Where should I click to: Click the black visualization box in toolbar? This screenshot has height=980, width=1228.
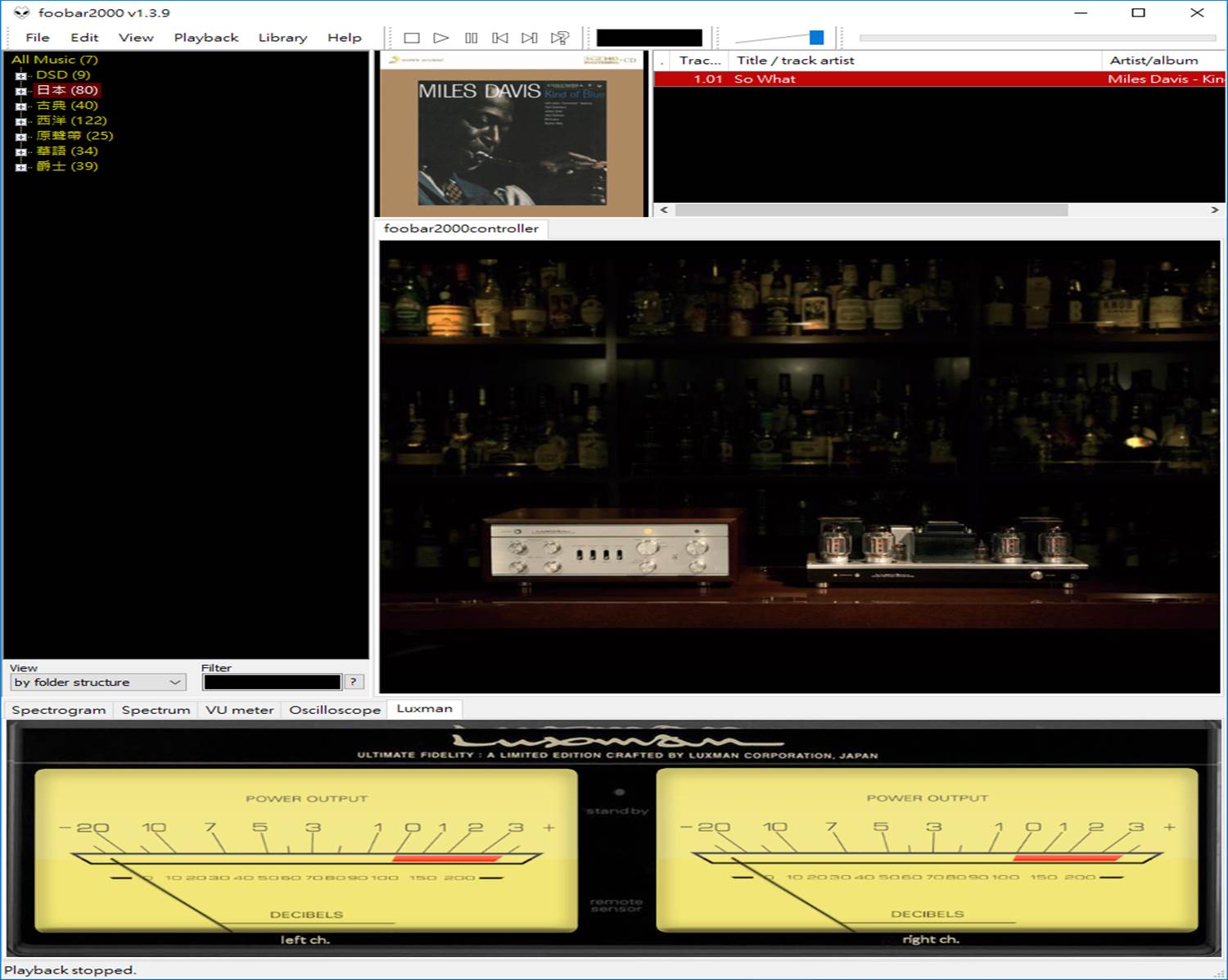click(x=649, y=38)
